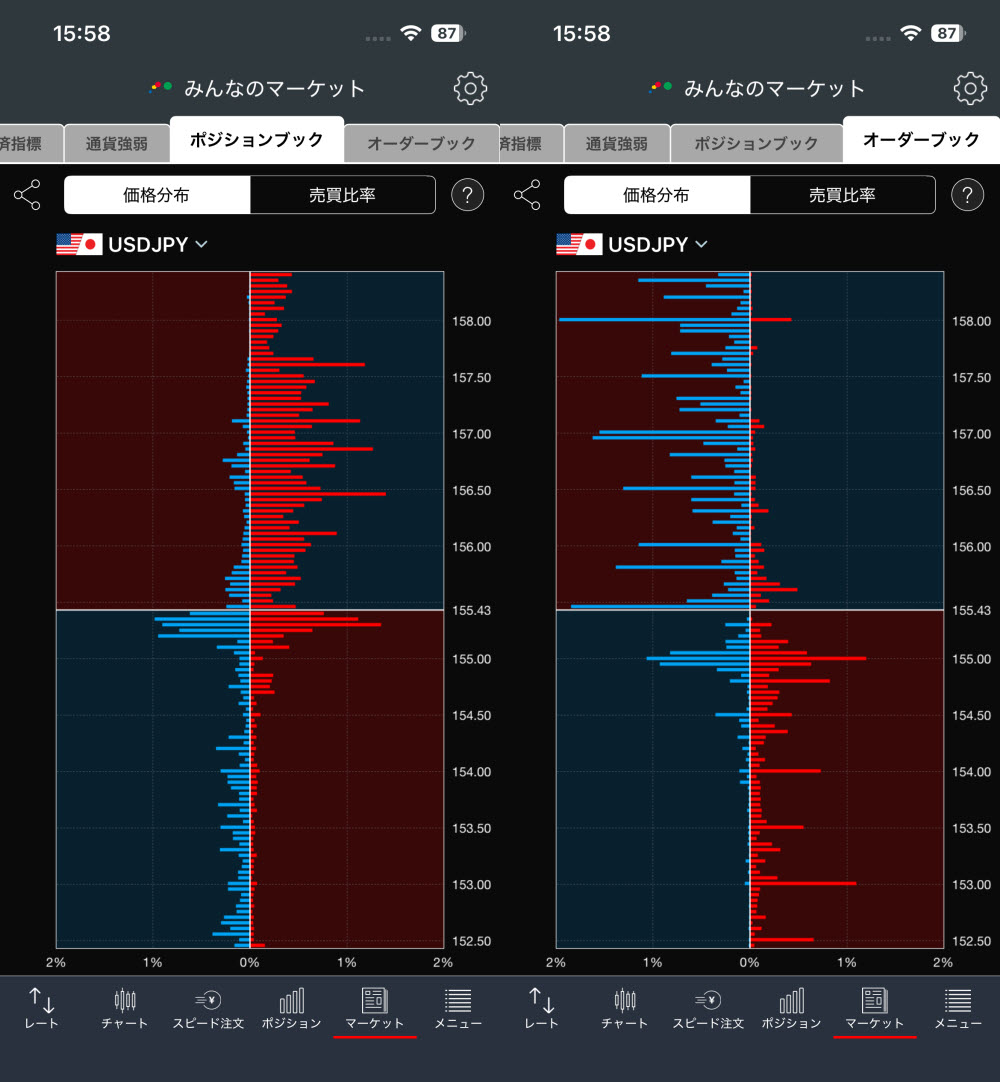Open スピード注文 on the left screen

(208, 1008)
